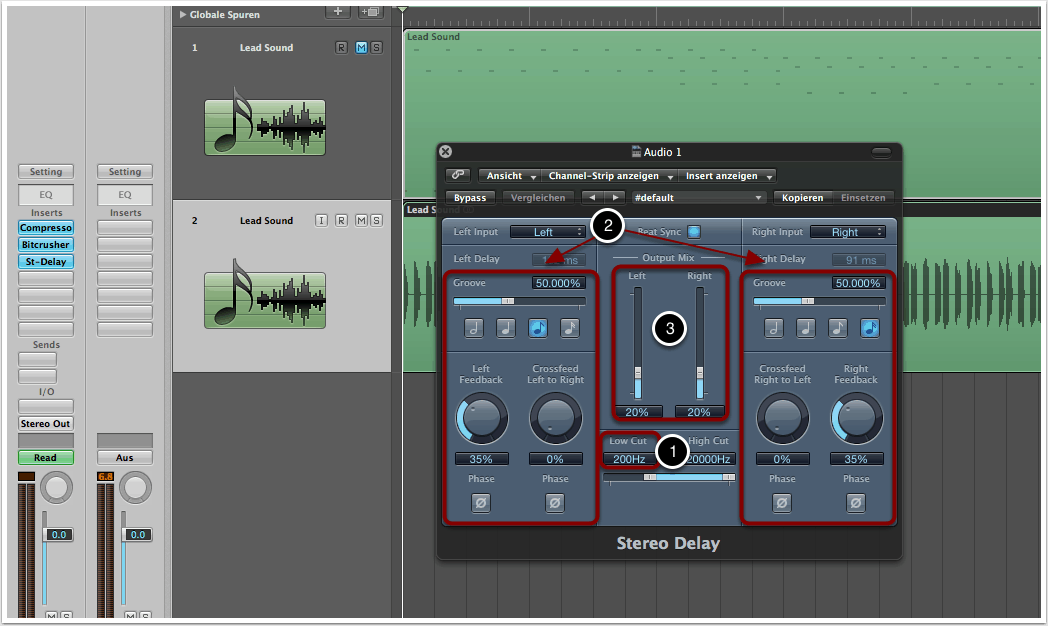This screenshot has width=1048, height=626.
Task: Select the first note value in left Groove section
Action: pyautogui.click(x=475, y=327)
